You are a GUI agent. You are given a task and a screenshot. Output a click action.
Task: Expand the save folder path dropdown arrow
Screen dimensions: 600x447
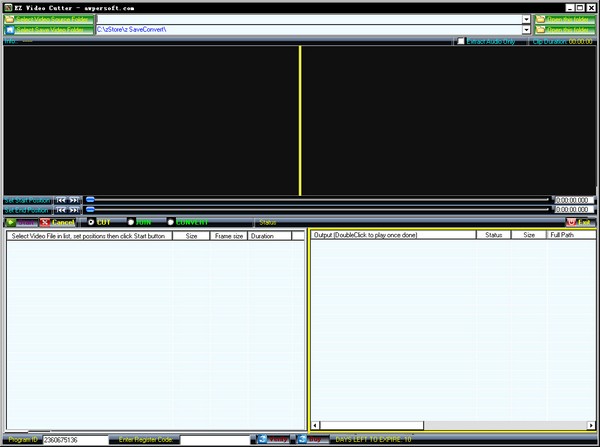click(526, 29)
